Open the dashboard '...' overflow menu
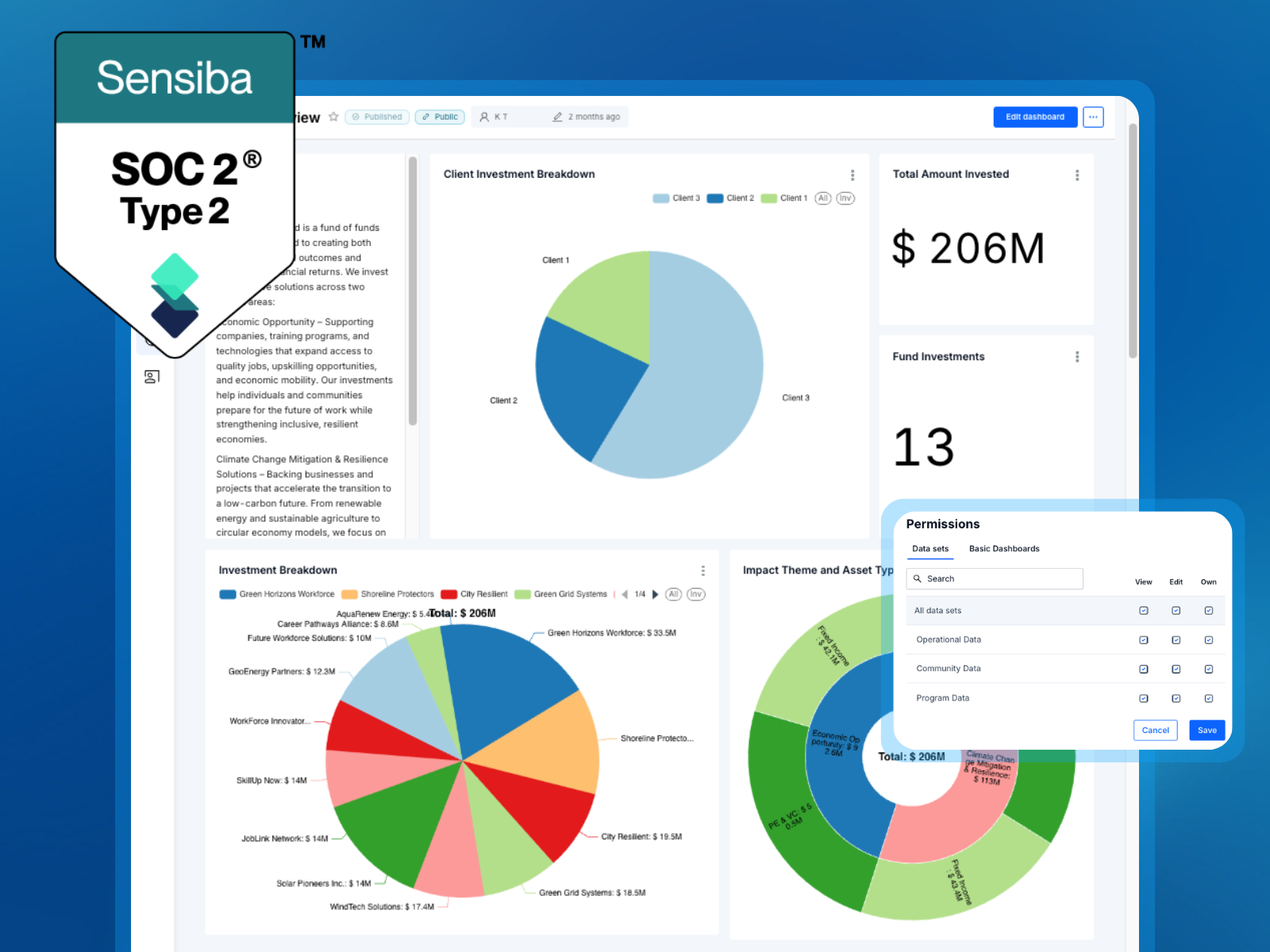Screen dimensions: 1270x952 click(x=1093, y=117)
